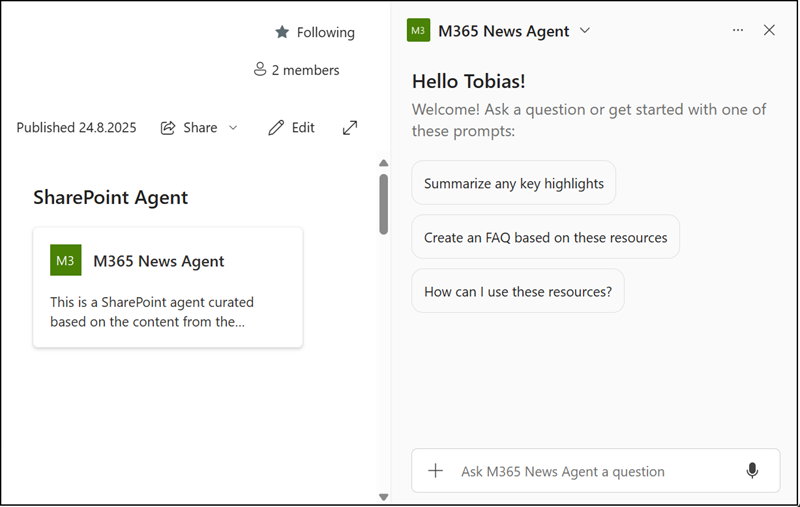800x507 pixels.
Task: Open the M365 News Agent card
Action: click(x=168, y=287)
